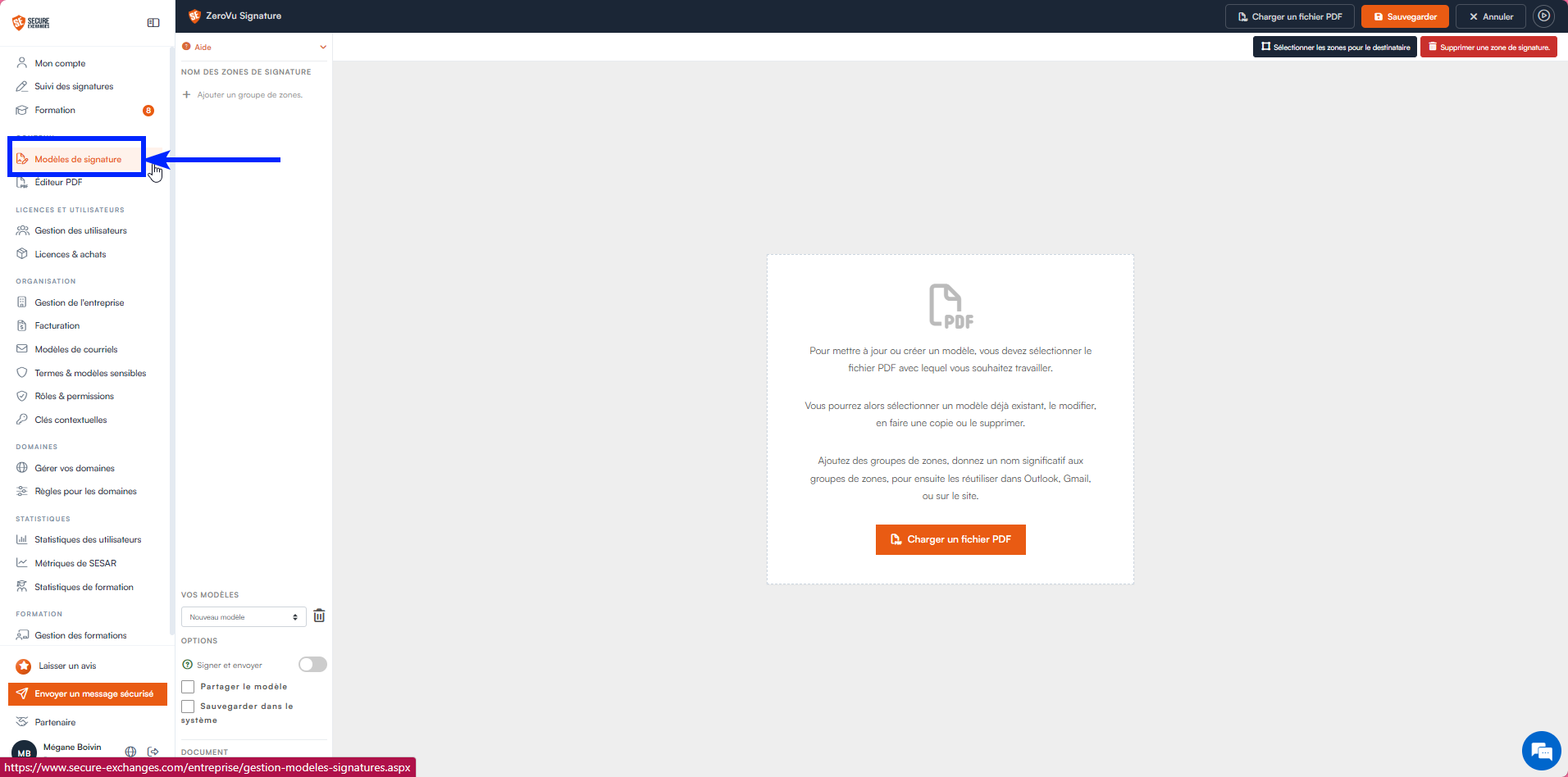The image size is (1568, 777).
Task: Click the Rôles & permissions shield-check icon
Action: (22, 396)
